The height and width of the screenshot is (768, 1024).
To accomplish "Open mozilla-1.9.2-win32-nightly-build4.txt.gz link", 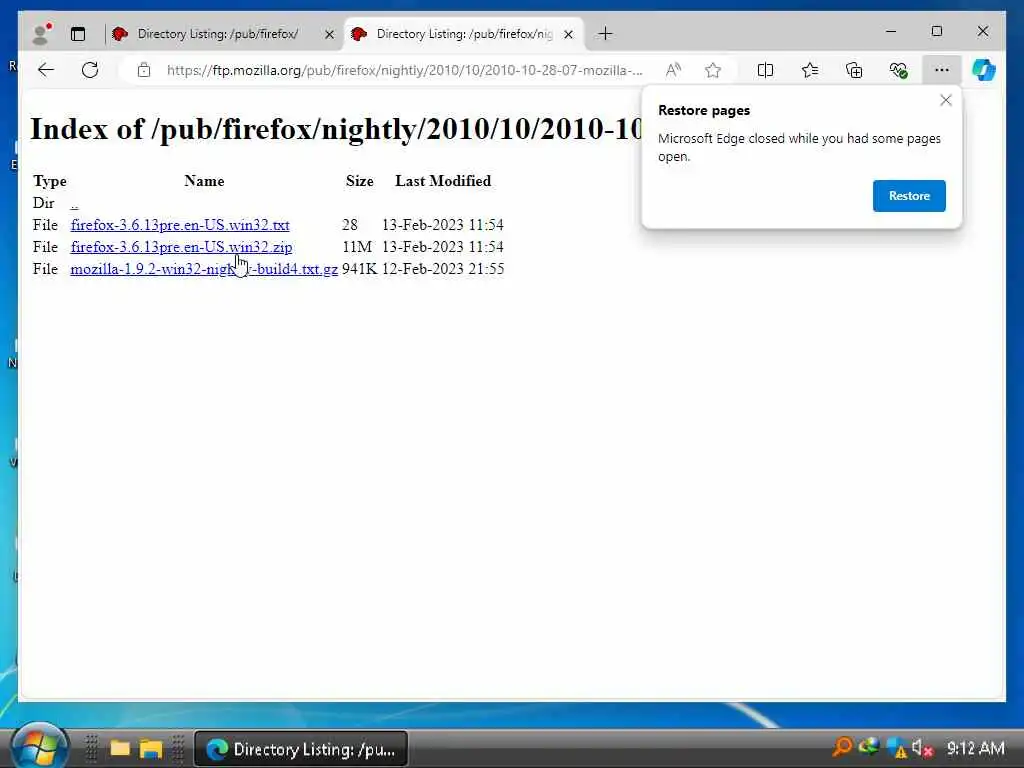I will tap(204, 269).
